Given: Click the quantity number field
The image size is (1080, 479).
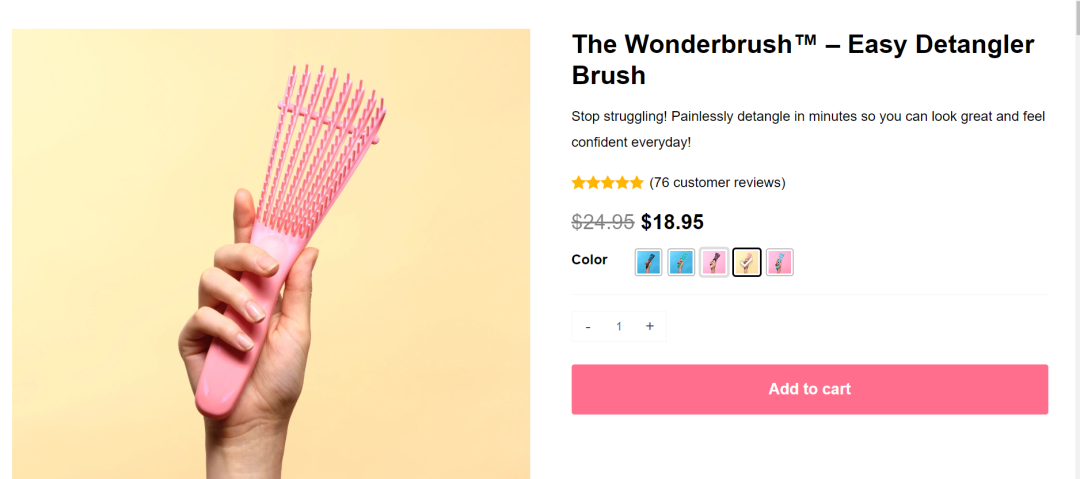Looking at the screenshot, I should [x=619, y=327].
